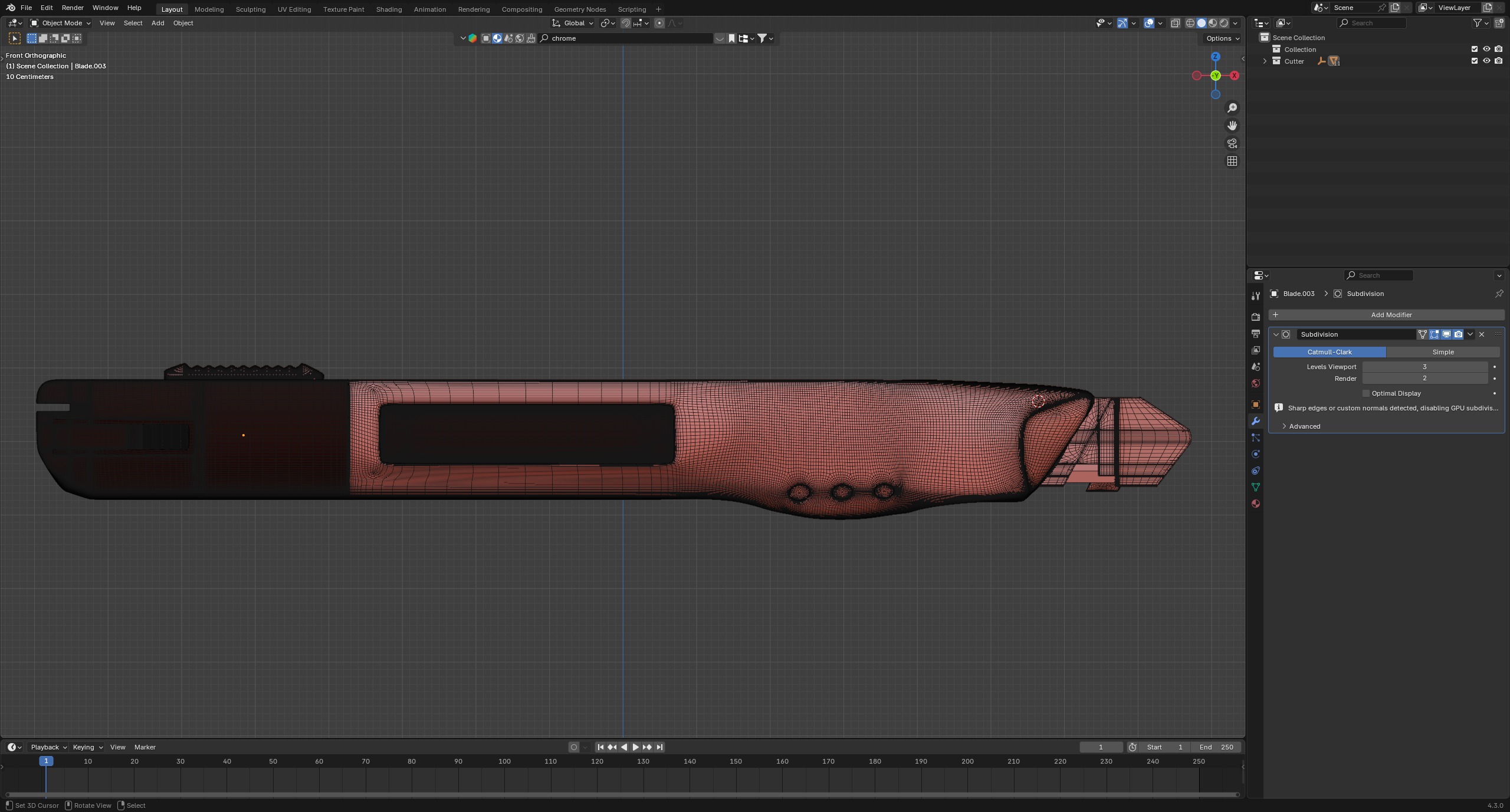Toggle camera view with the camera gizmo

coord(1232,143)
